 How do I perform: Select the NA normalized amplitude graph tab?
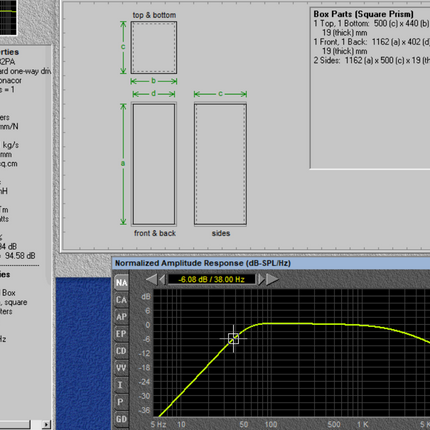tap(121, 283)
